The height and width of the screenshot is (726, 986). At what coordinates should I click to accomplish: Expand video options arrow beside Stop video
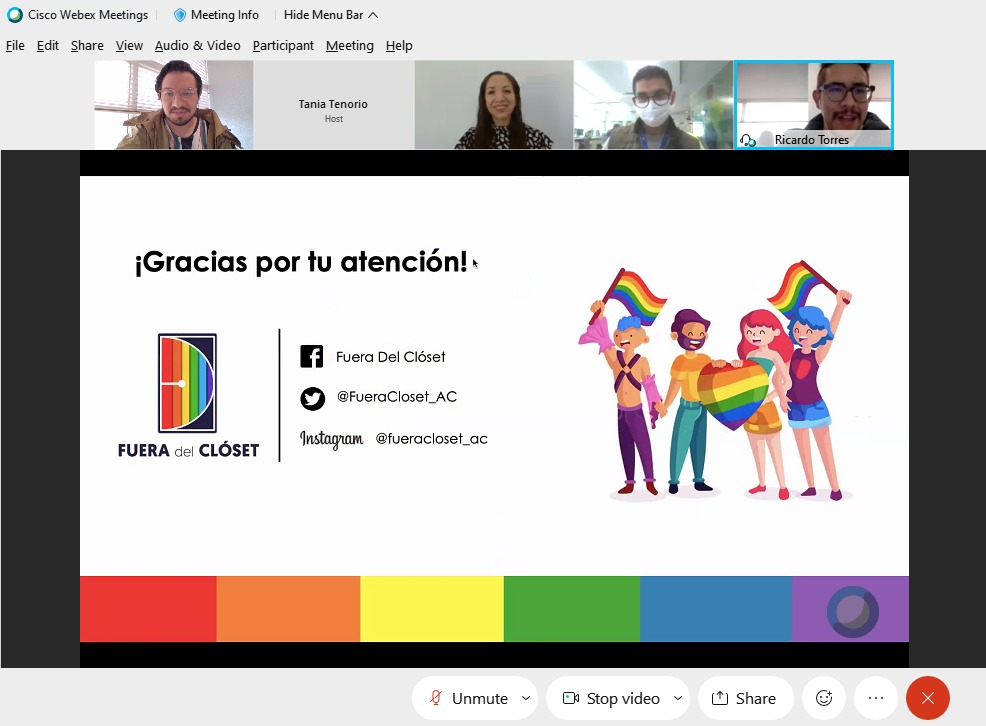click(678, 698)
